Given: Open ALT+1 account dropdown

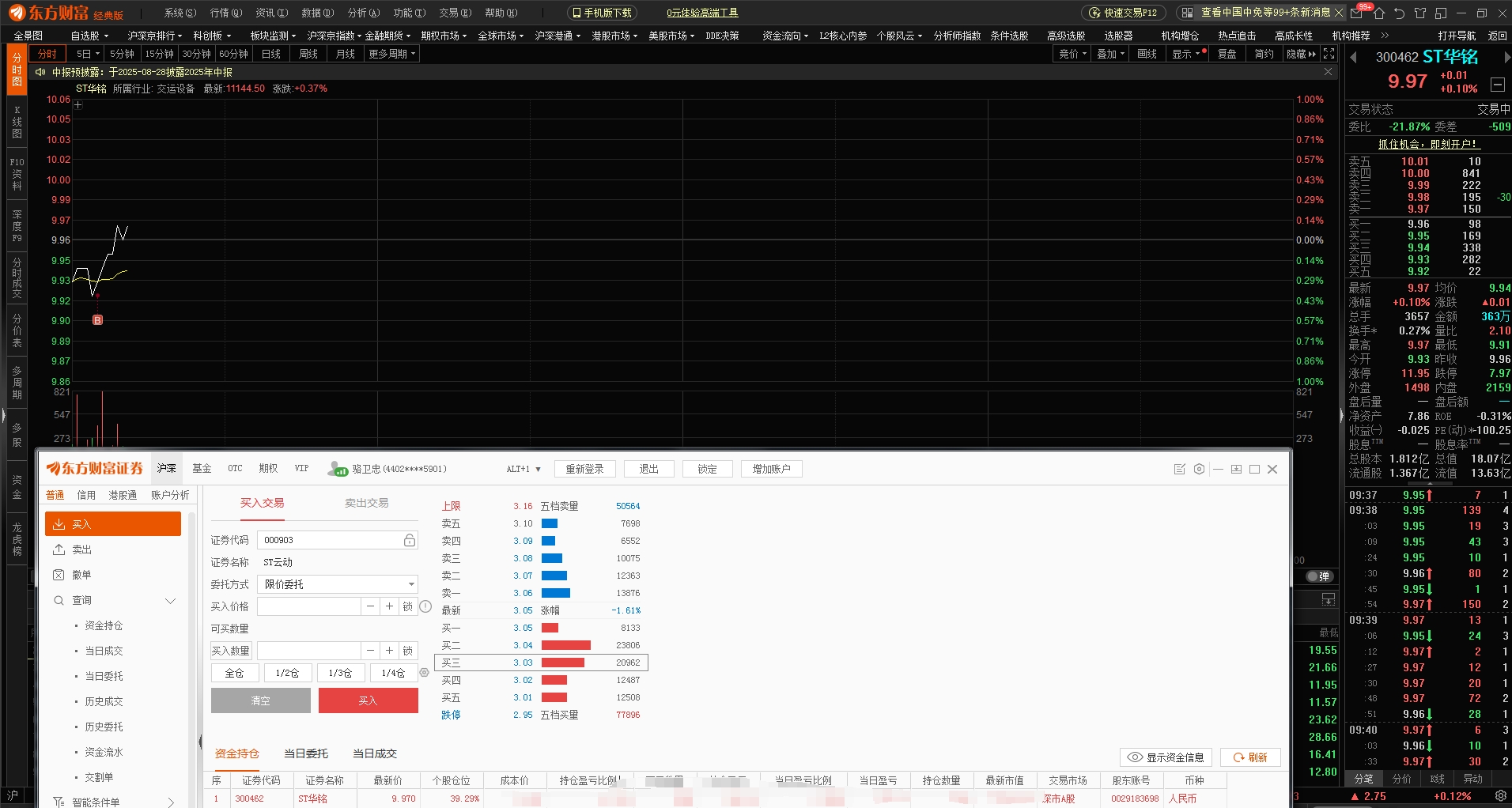Looking at the screenshot, I should [x=524, y=469].
